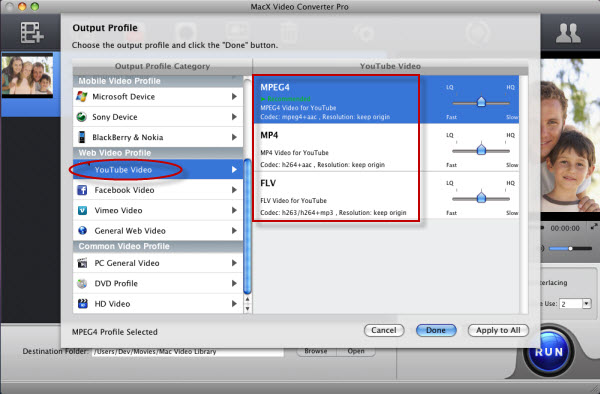Click the Destination Folder path field

coord(188,352)
